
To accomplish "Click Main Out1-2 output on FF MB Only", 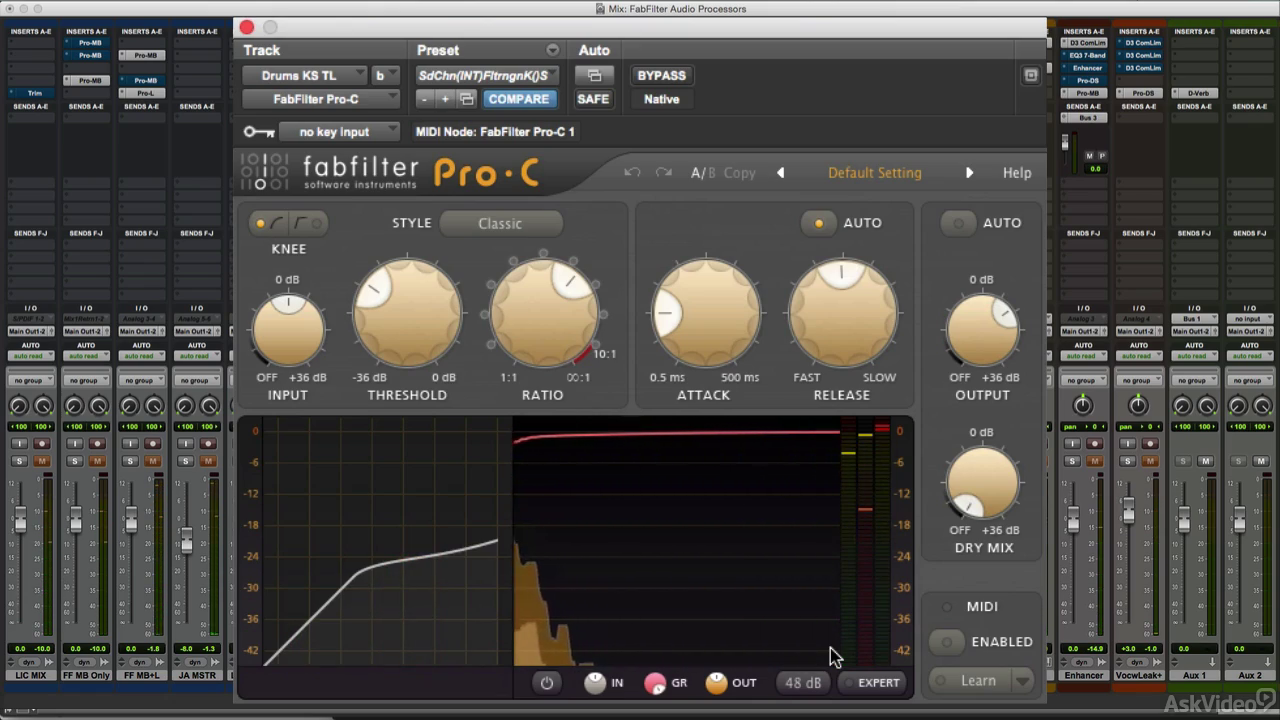I will point(86,332).
